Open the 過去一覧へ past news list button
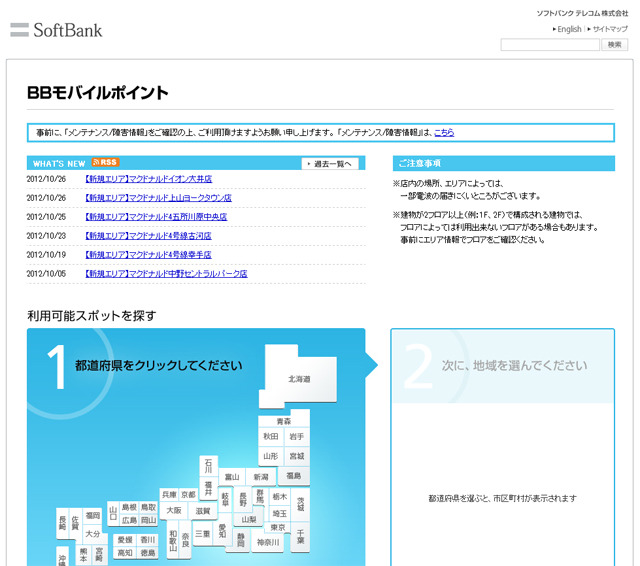 point(330,164)
